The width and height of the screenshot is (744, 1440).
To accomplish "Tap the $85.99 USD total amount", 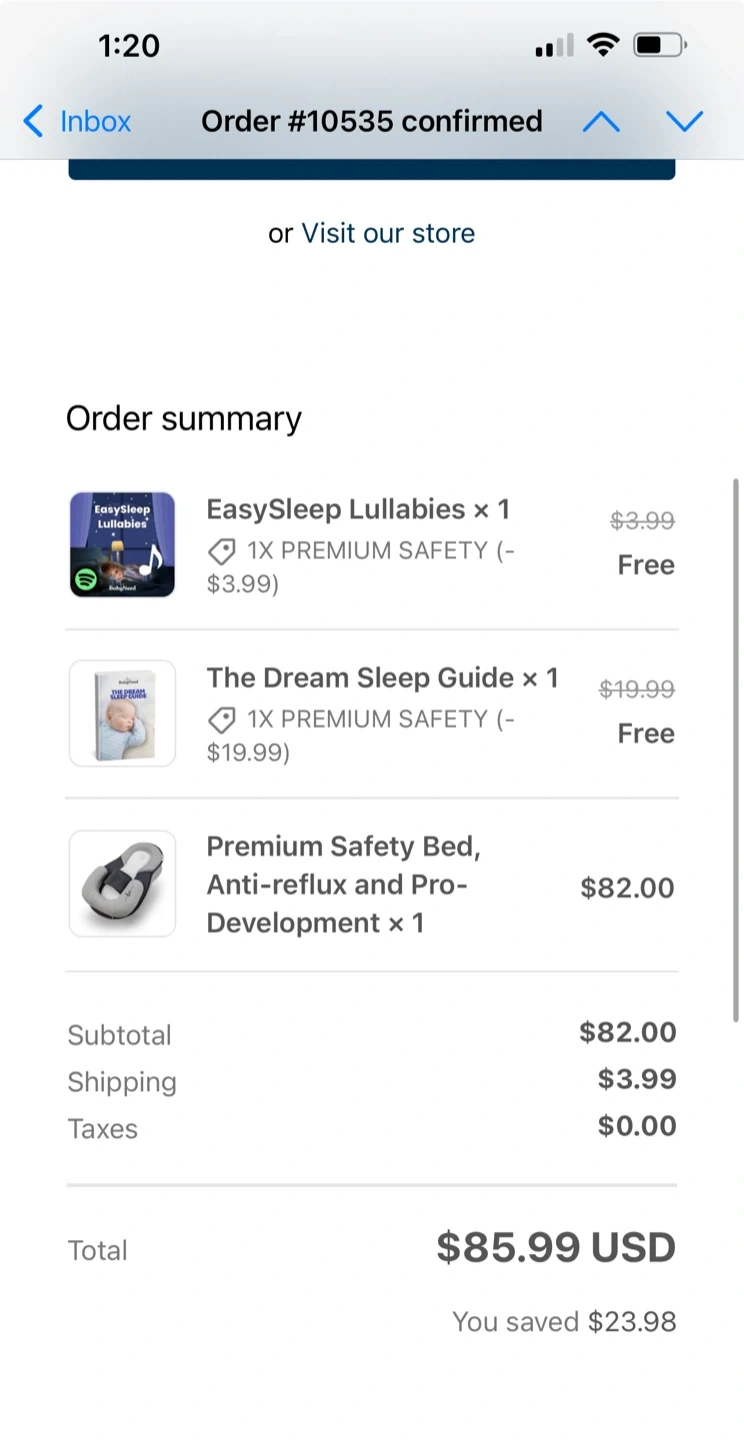I will pyautogui.click(x=556, y=1248).
